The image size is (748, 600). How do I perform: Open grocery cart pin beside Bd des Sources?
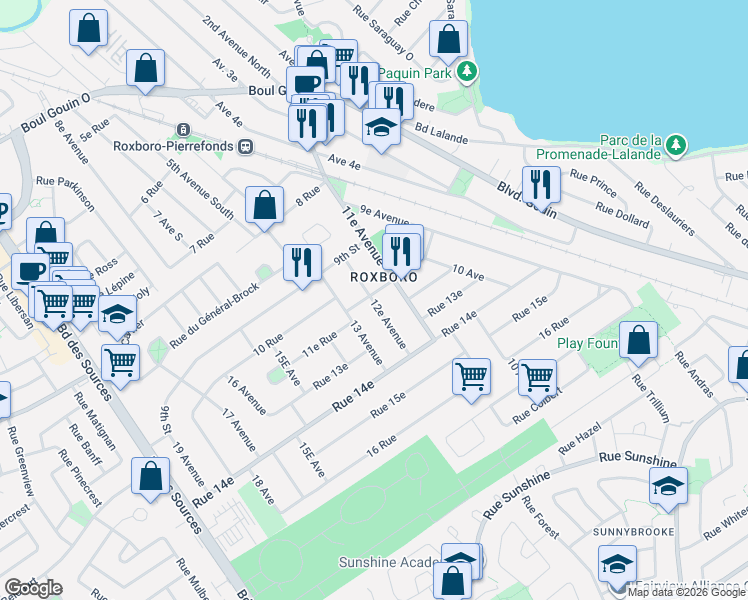[x=121, y=365]
